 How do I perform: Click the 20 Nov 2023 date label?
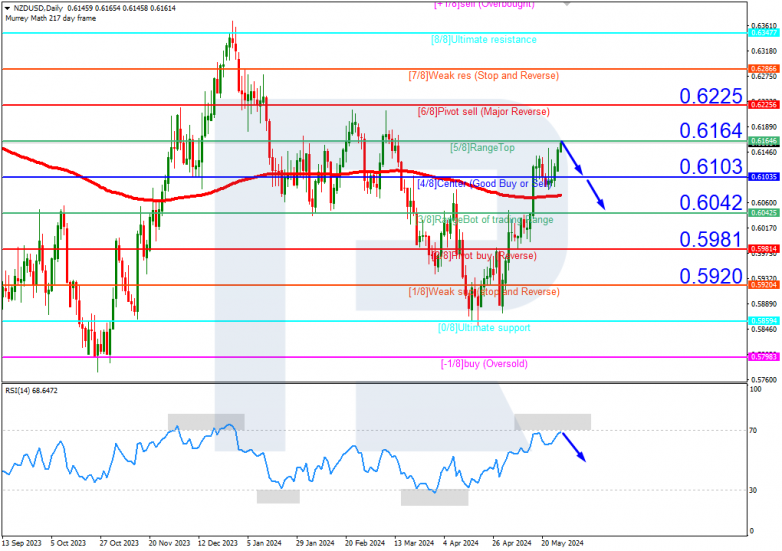(x=169, y=543)
